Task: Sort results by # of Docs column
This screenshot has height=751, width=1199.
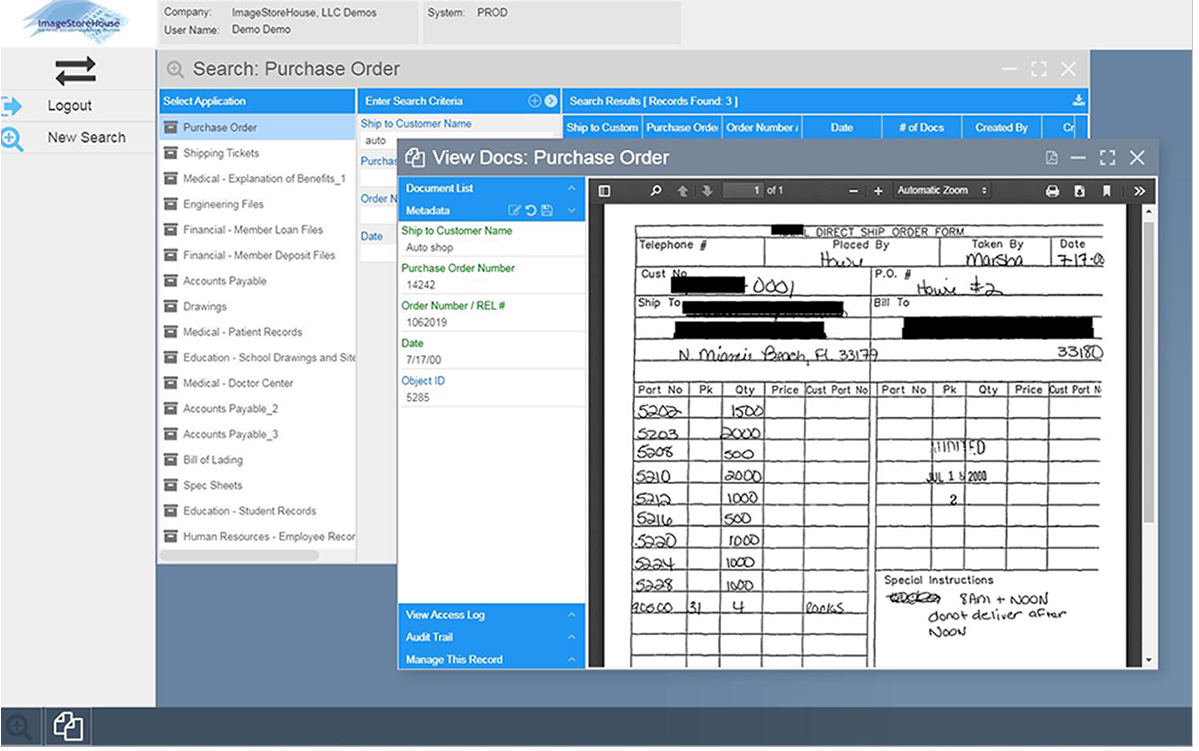Action: (x=921, y=128)
